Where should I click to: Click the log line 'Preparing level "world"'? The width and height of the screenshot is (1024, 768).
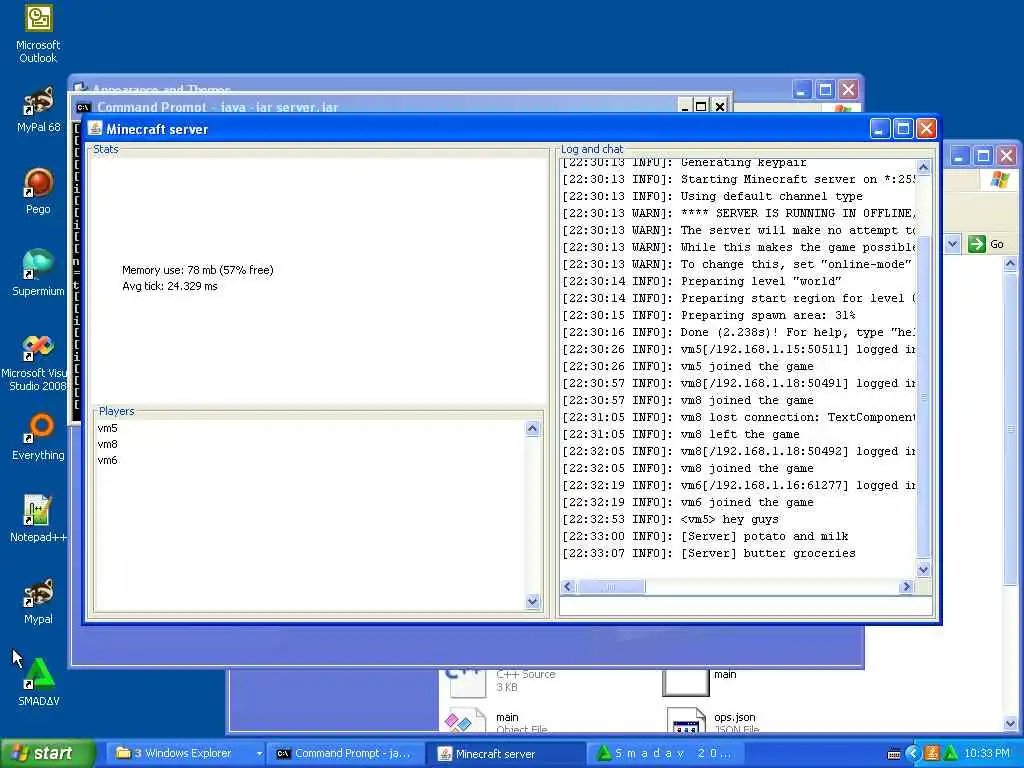click(x=761, y=281)
